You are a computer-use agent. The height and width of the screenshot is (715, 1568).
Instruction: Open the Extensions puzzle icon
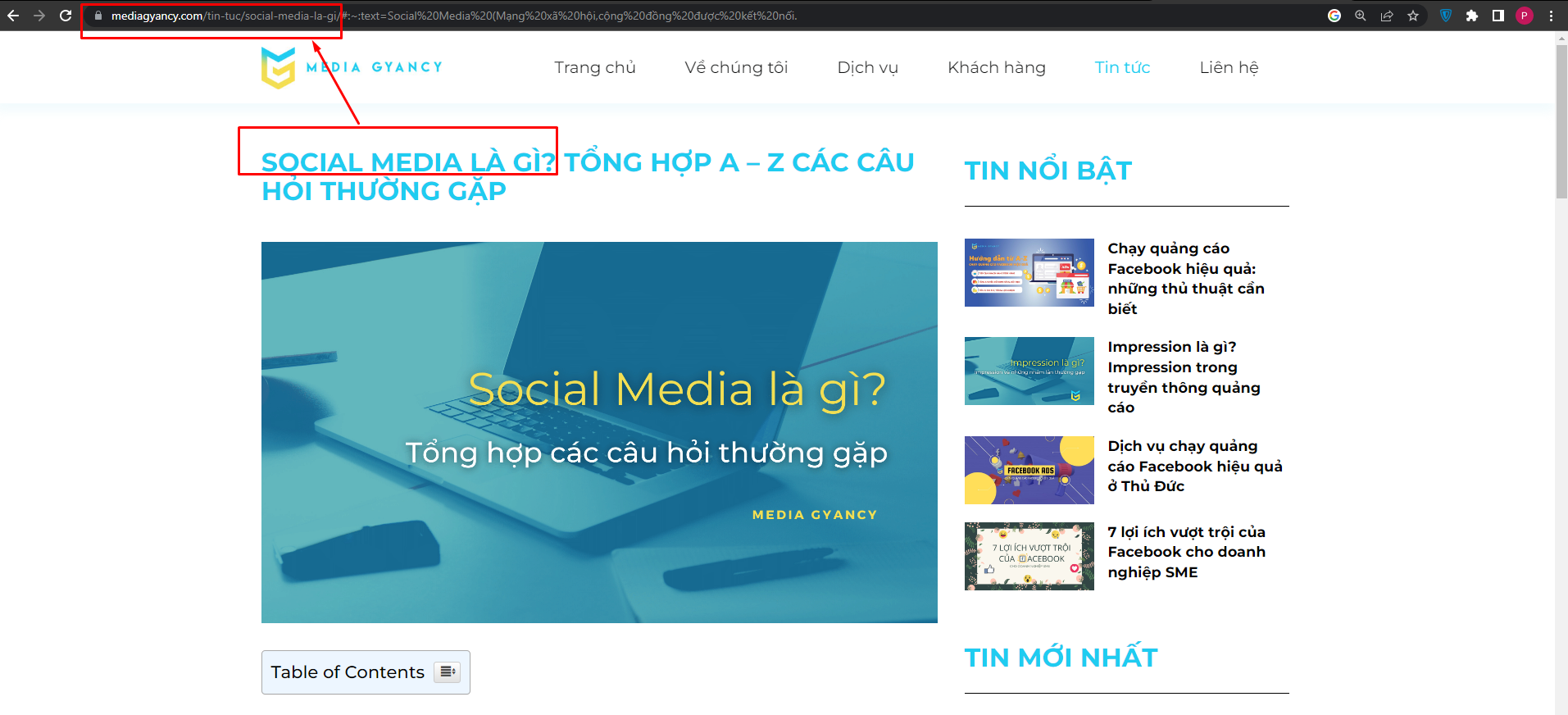coord(1472,16)
